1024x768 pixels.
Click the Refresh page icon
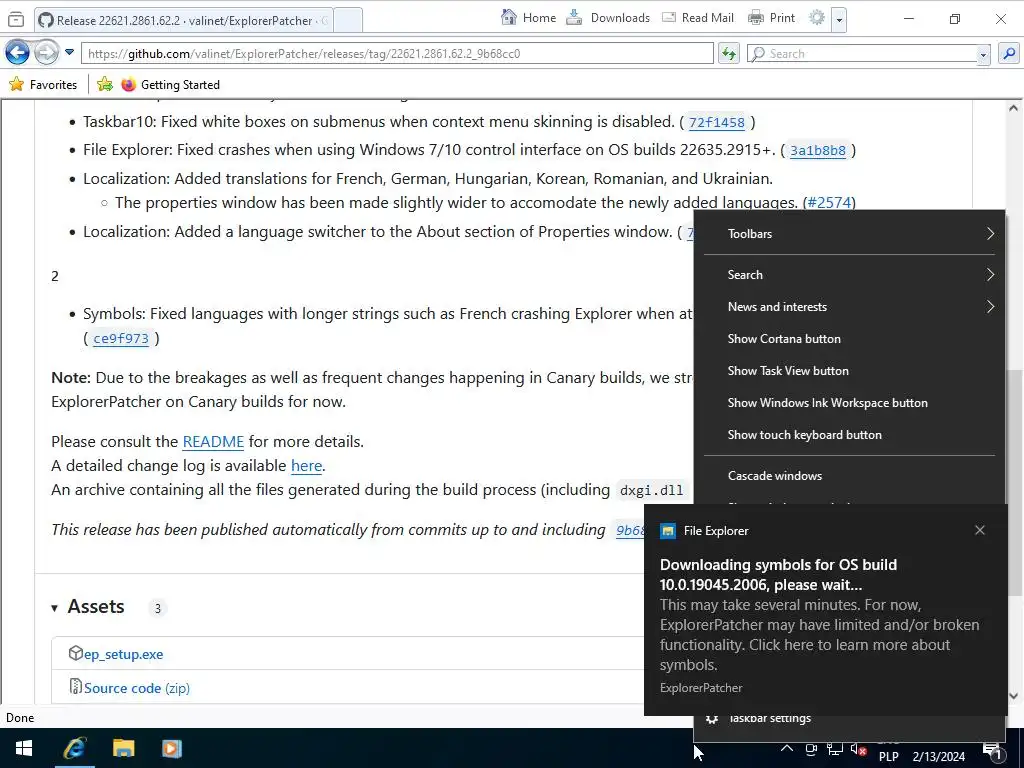coord(729,54)
